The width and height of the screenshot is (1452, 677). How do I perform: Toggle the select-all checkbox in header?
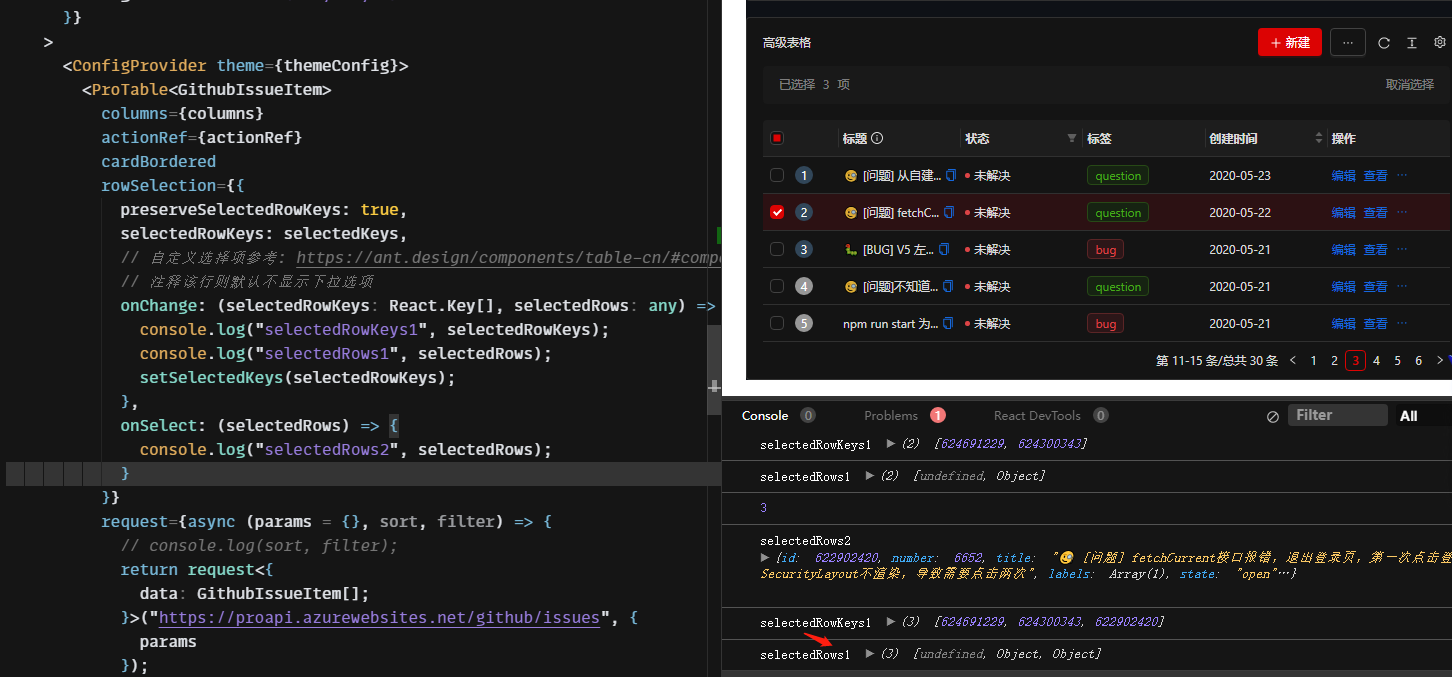[777, 138]
